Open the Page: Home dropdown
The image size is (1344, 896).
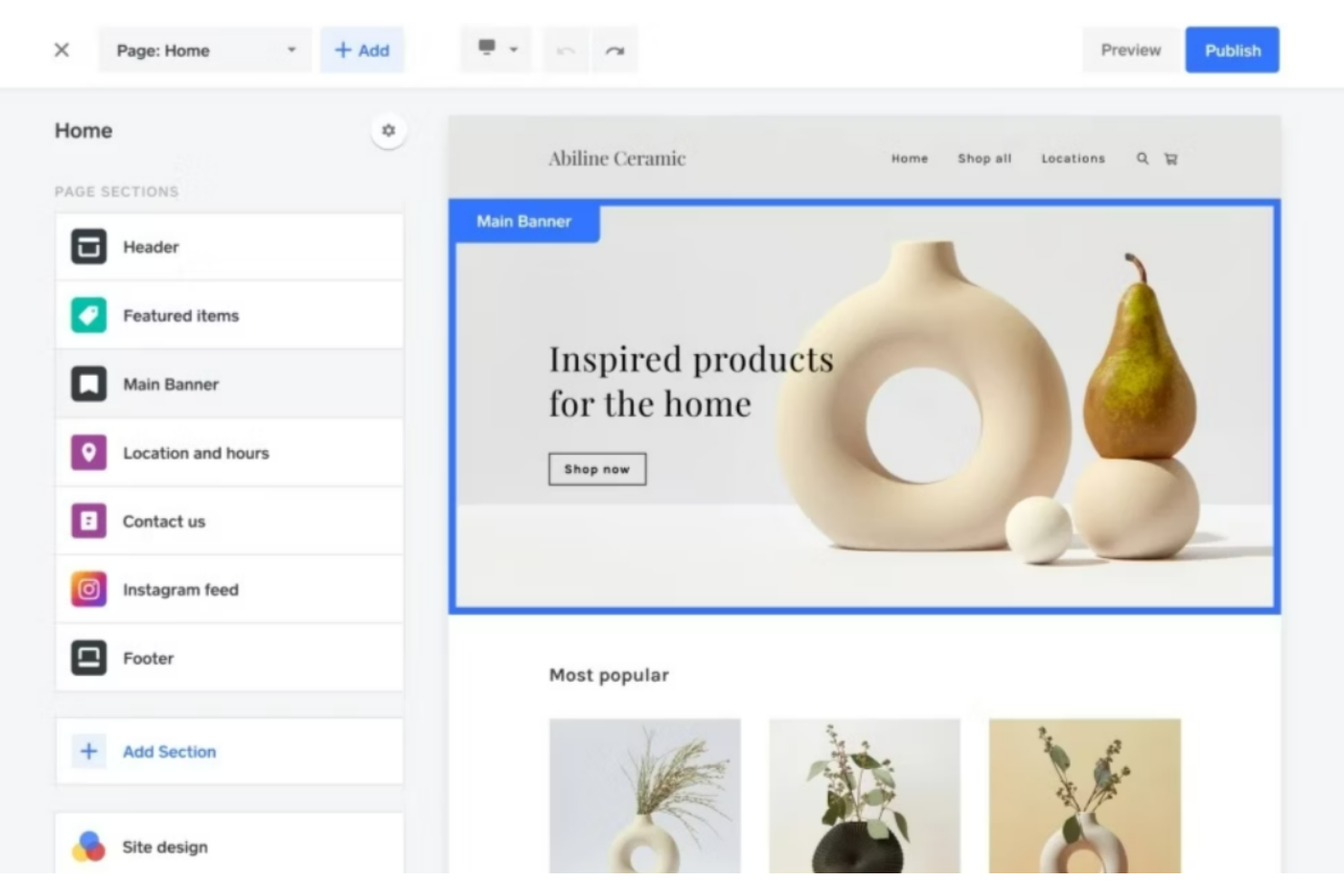pyautogui.click(x=204, y=50)
